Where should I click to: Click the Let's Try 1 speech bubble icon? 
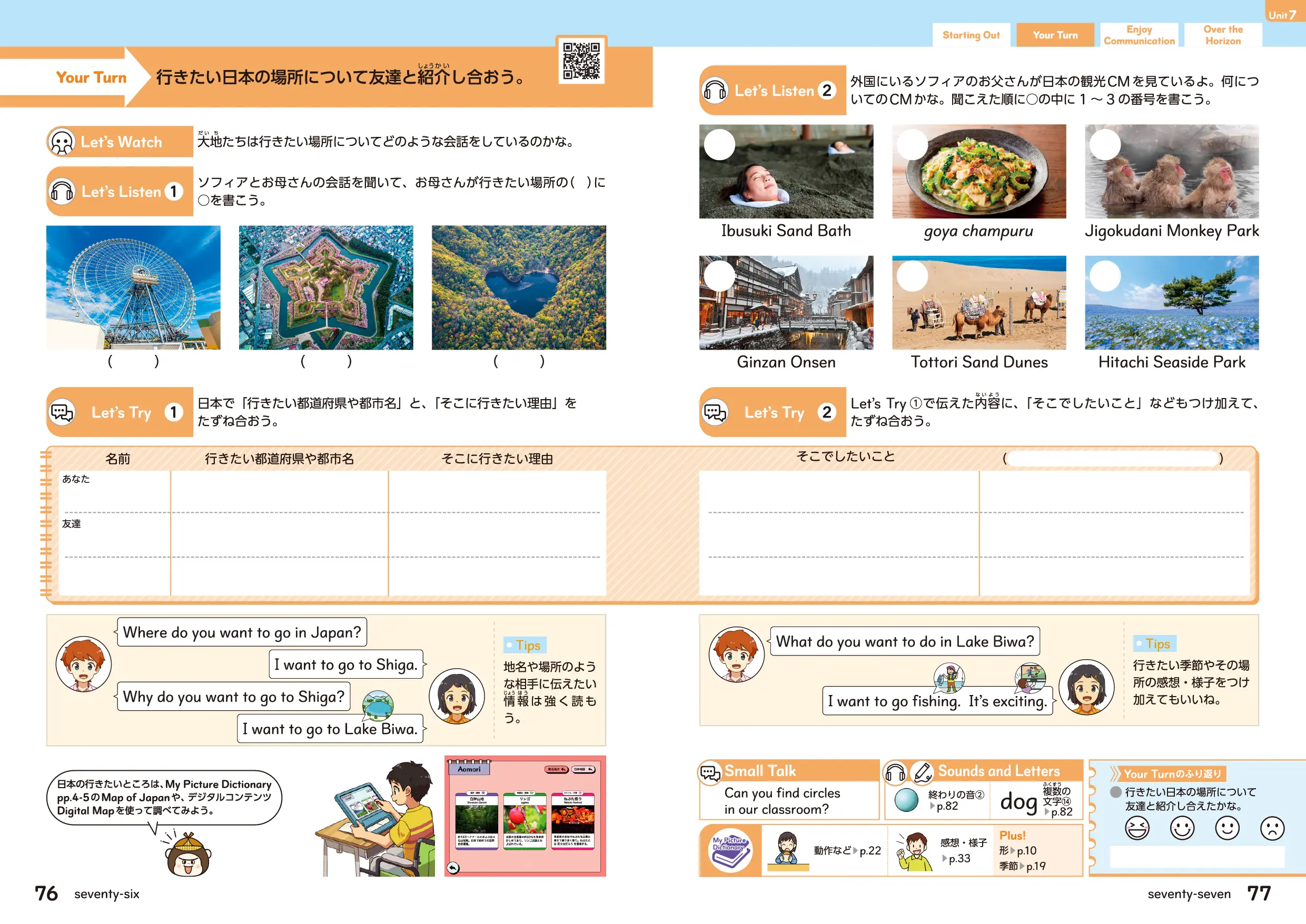[62, 412]
